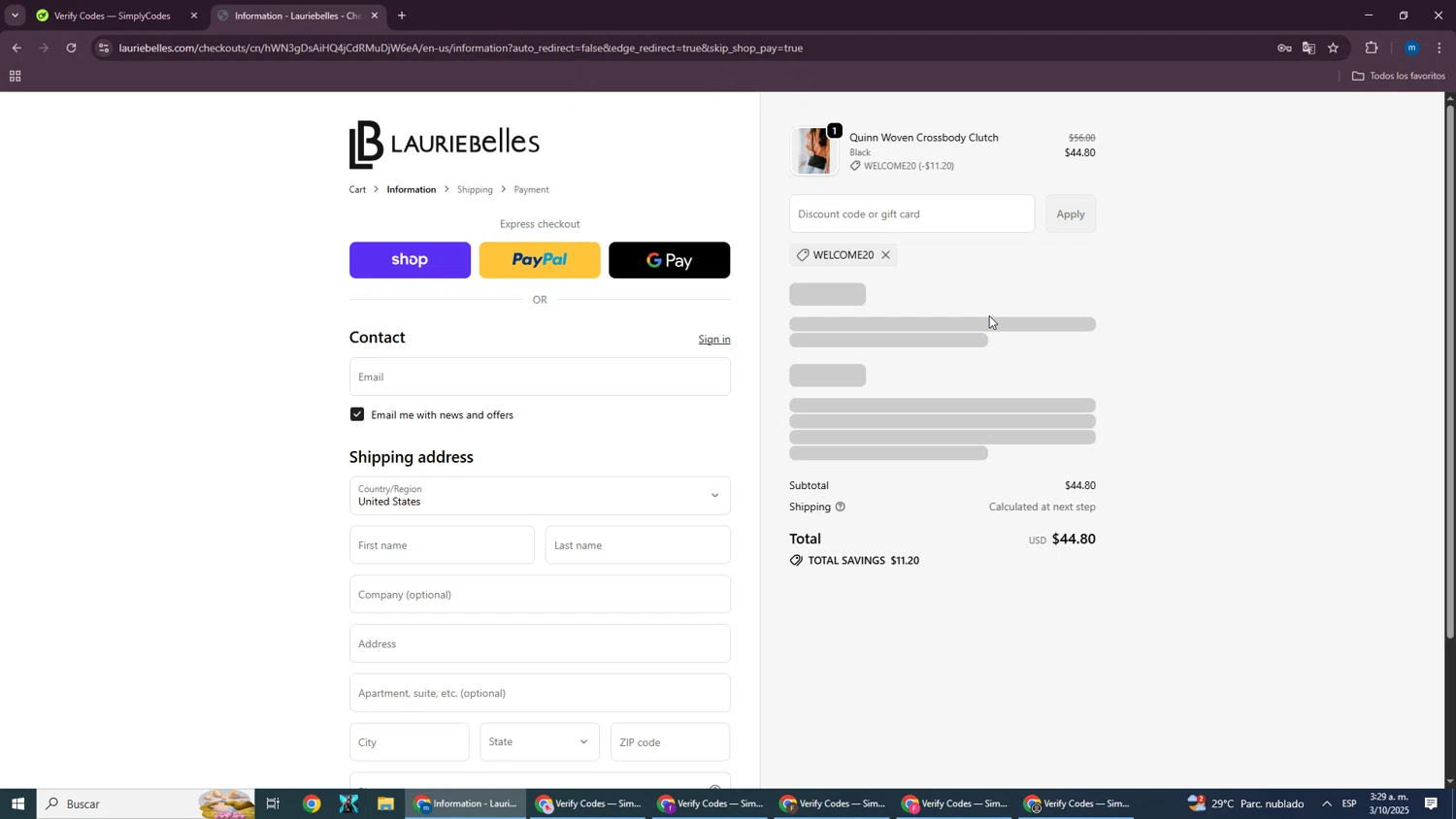The width and height of the screenshot is (1456, 819).
Task: View site information icon in address bar
Action: (104, 48)
